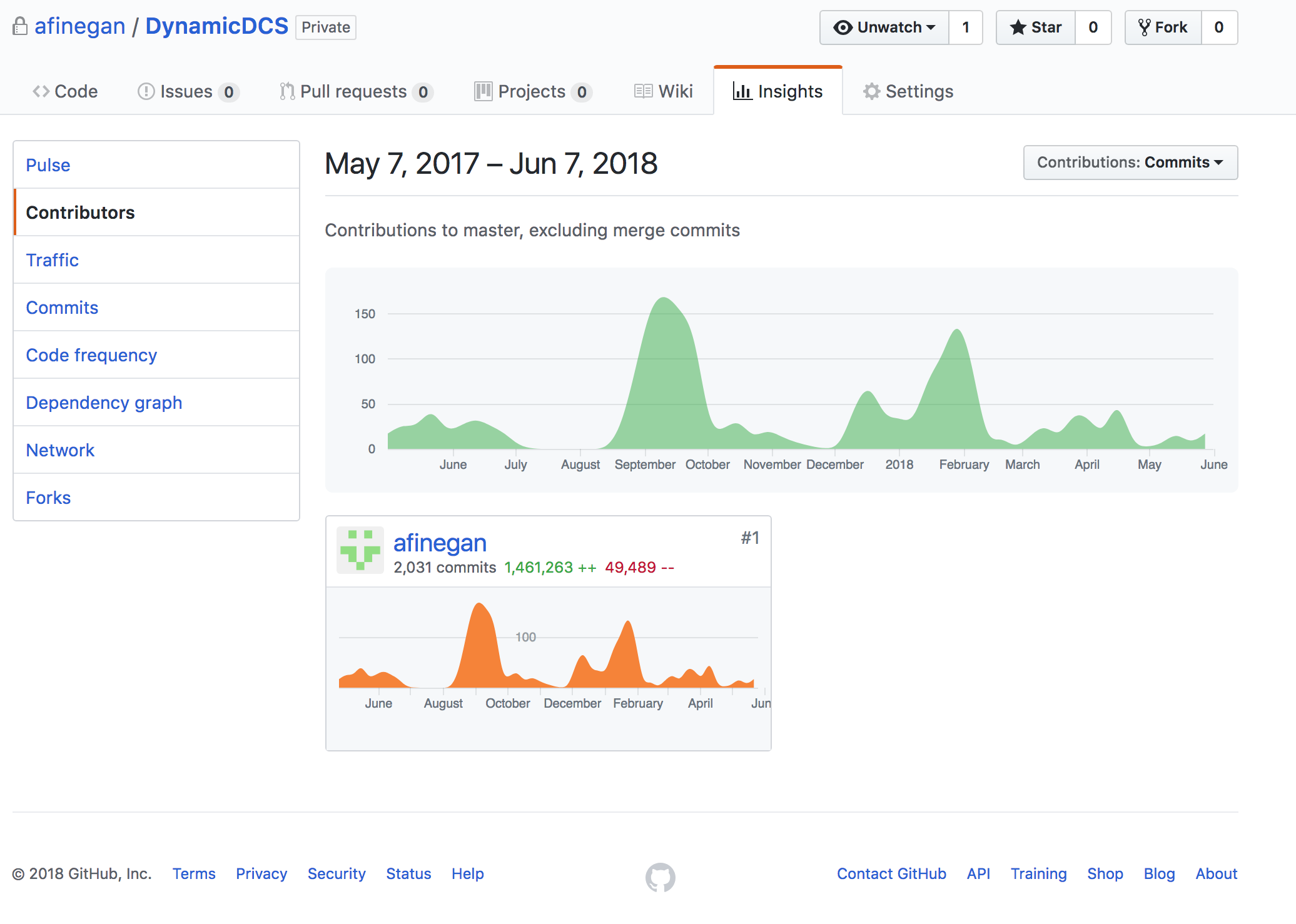Click the Terms footer link
Image resolution: width=1296 pixels, height=924 pixels.
pos(194,873)
